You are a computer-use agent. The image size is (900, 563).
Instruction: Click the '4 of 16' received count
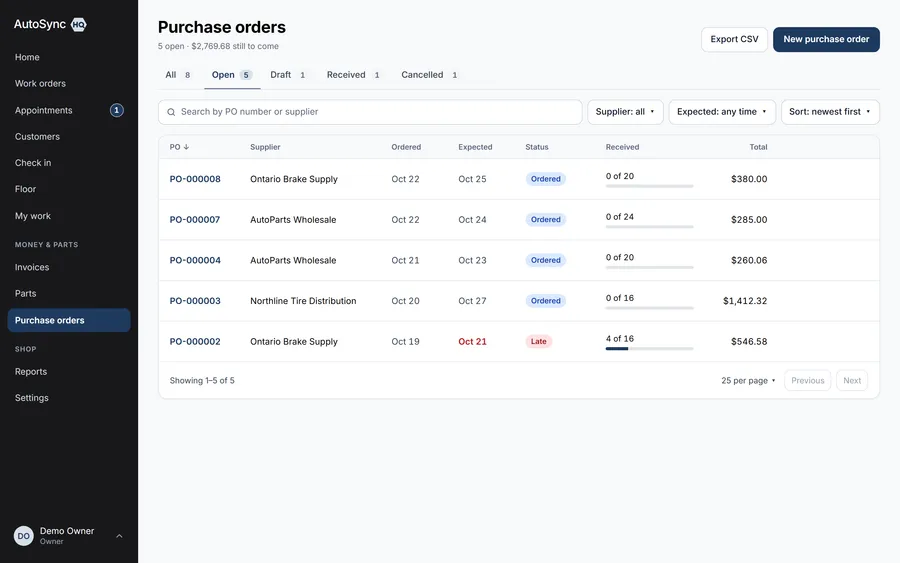point(620,339)
